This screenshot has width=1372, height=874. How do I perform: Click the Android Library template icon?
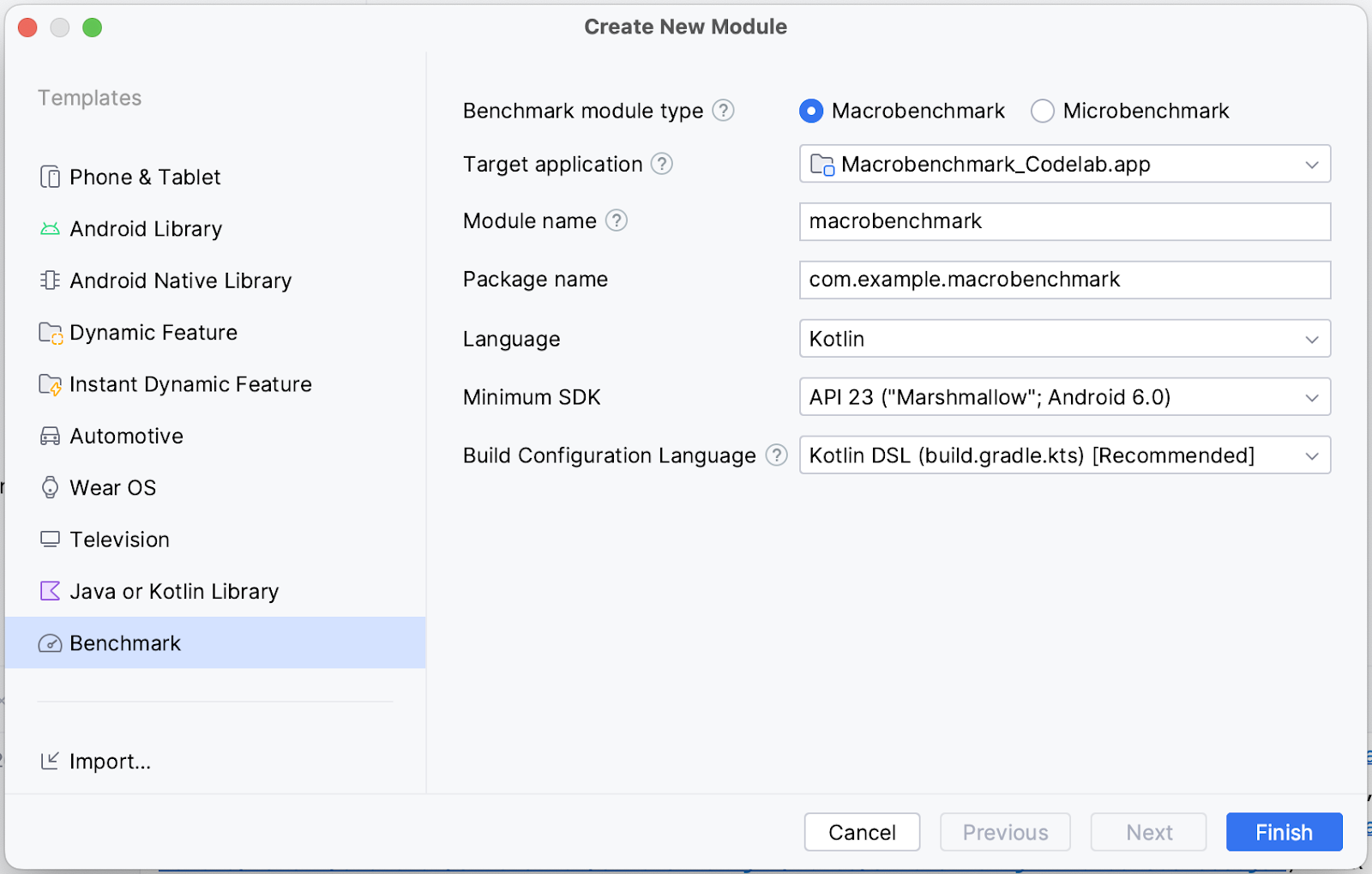click(x=50, y=229)
